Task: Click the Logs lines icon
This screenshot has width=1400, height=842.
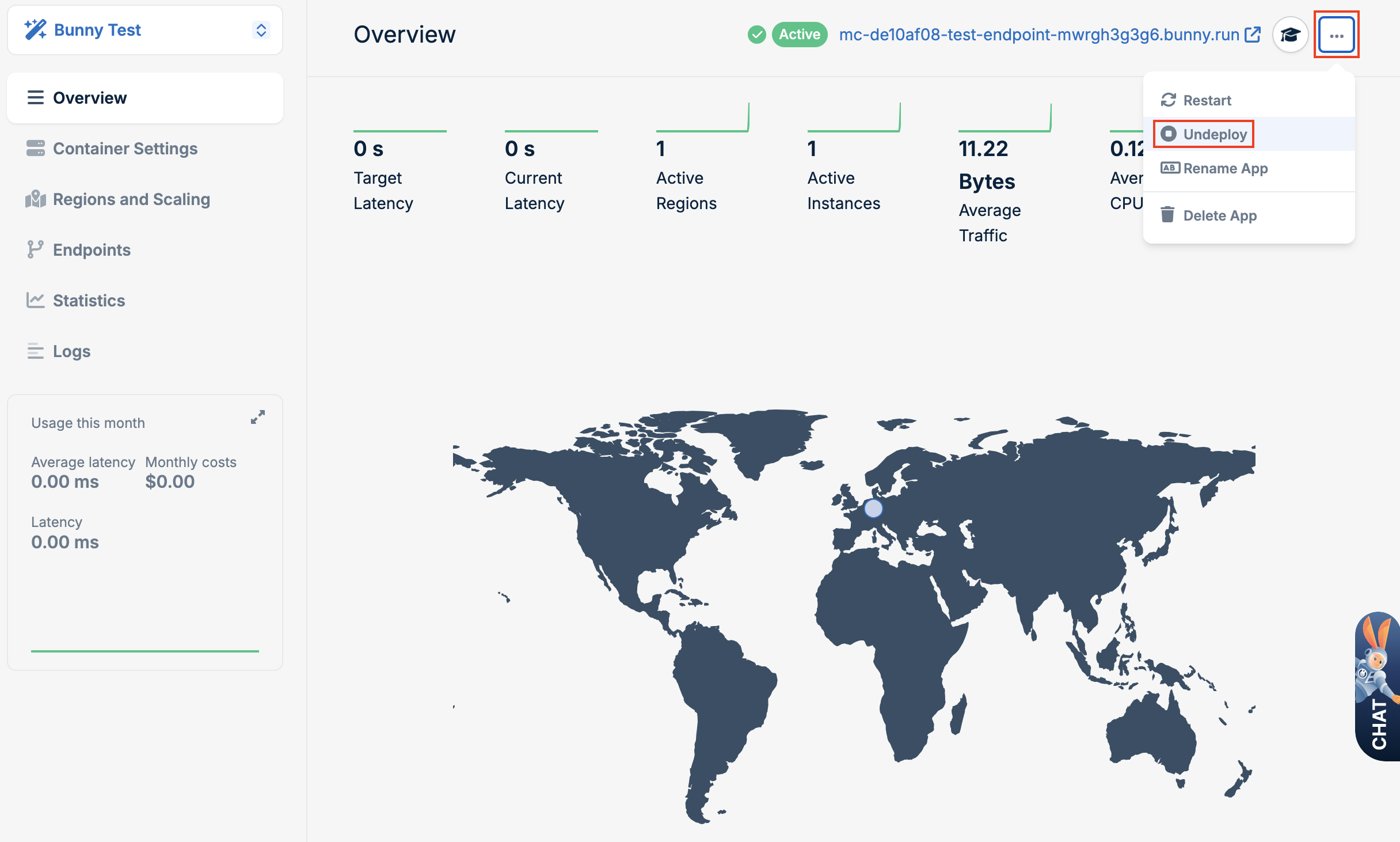Action: point(35,351)
